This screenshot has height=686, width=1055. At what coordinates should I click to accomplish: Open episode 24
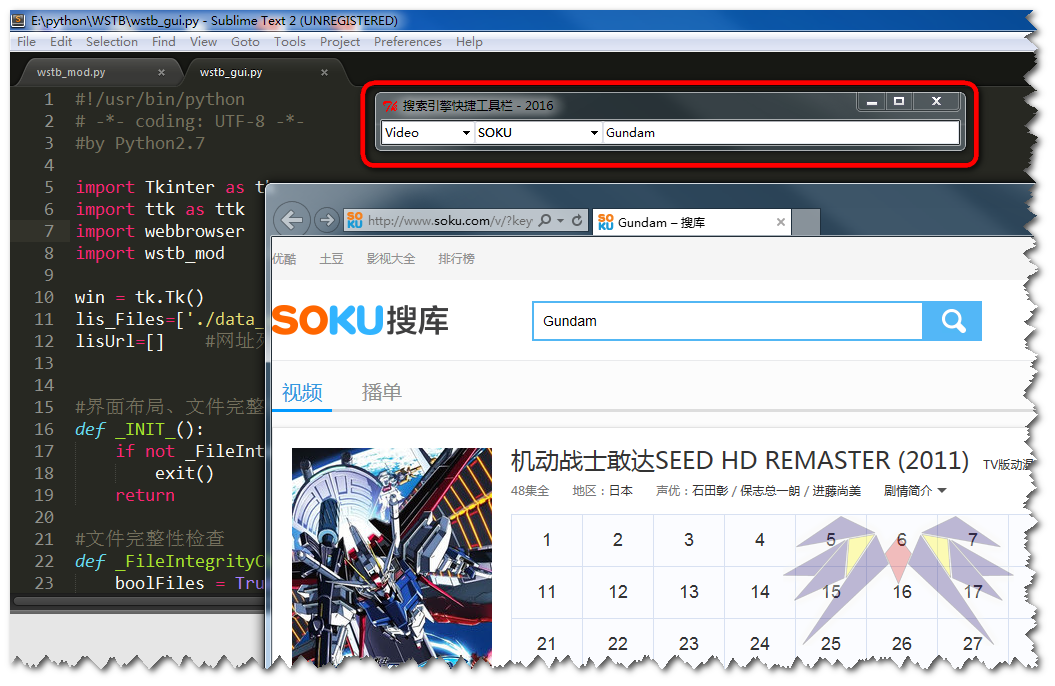(x=760, y=644)
